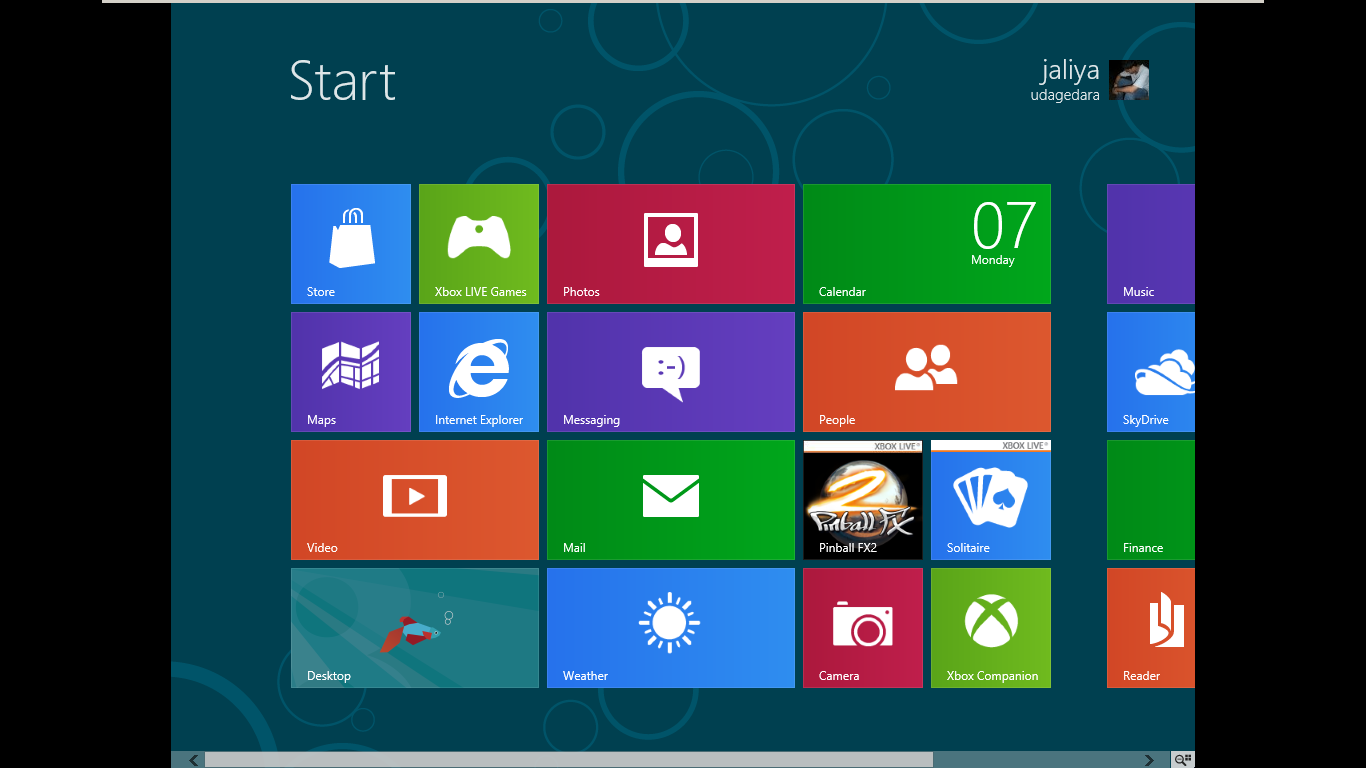The height and width of the screenshot is (768, 1366).
Task: Launch Xbox LIVE Games
Action: [478, 243]
